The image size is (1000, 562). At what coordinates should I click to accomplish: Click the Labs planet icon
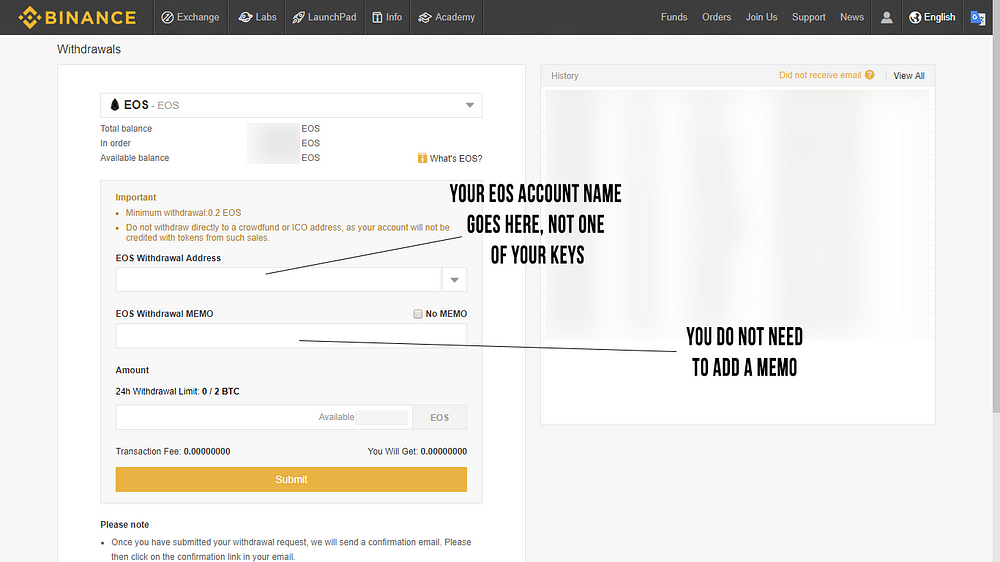pyautogui.click(x=246, y=17)
